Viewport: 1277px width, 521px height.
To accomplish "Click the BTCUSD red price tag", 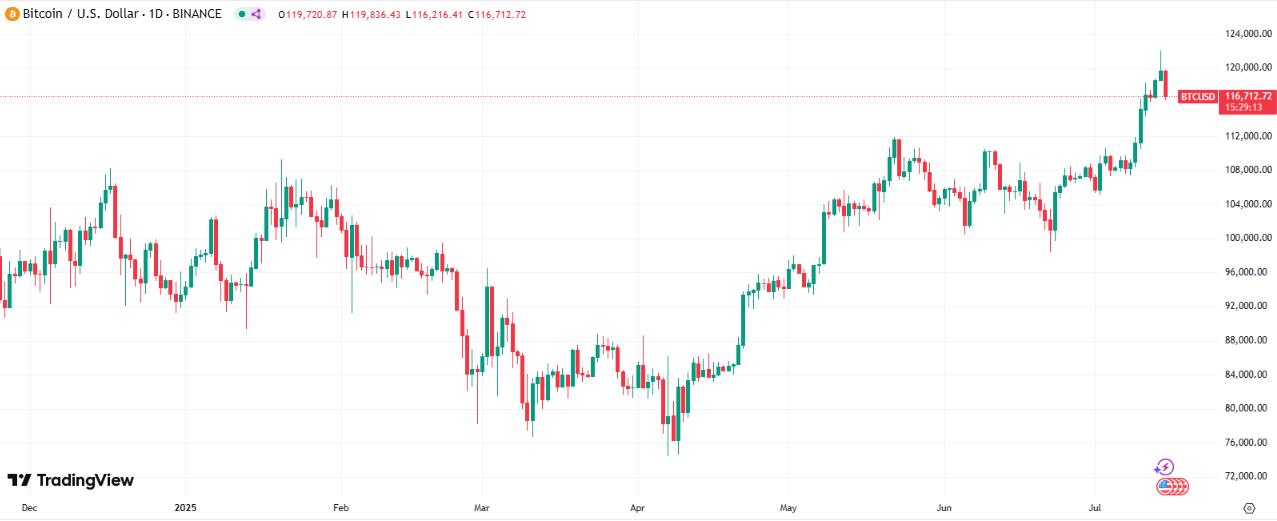I will tap(1197, 97).
